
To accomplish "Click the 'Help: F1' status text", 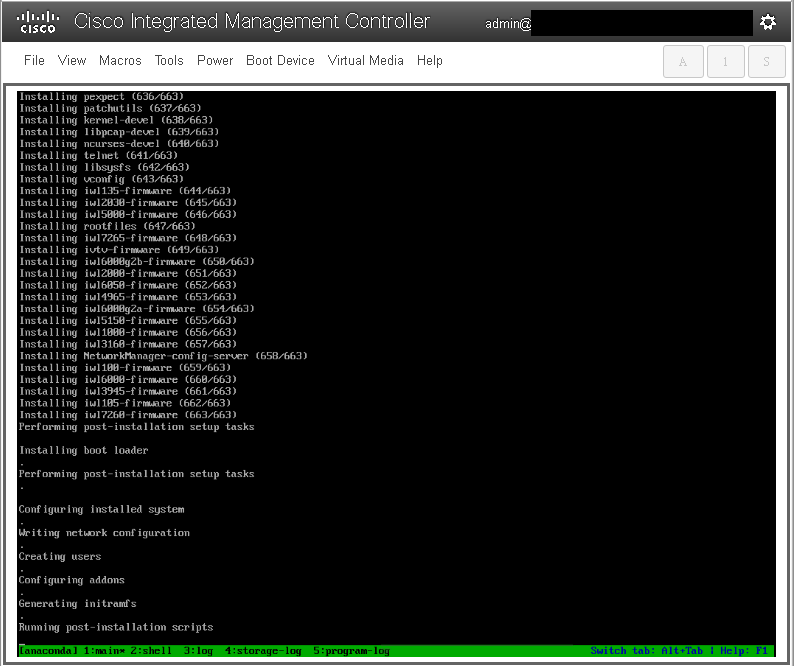I will tap(744, 651).
